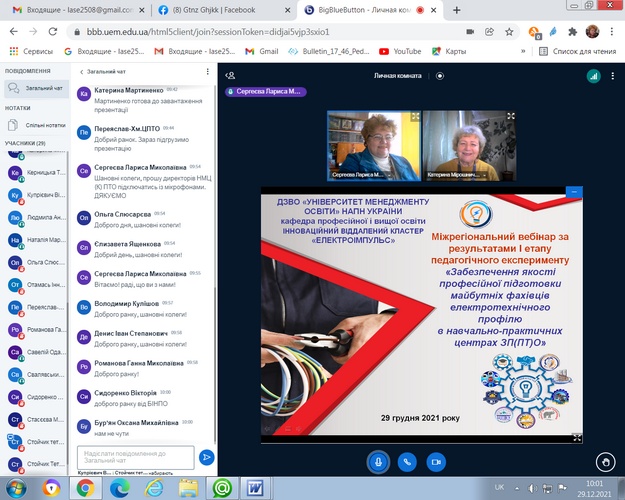The width and height of the screenshot is (625, 500).
Task: Toggle user list panel icon
Action: click(230, 75)
